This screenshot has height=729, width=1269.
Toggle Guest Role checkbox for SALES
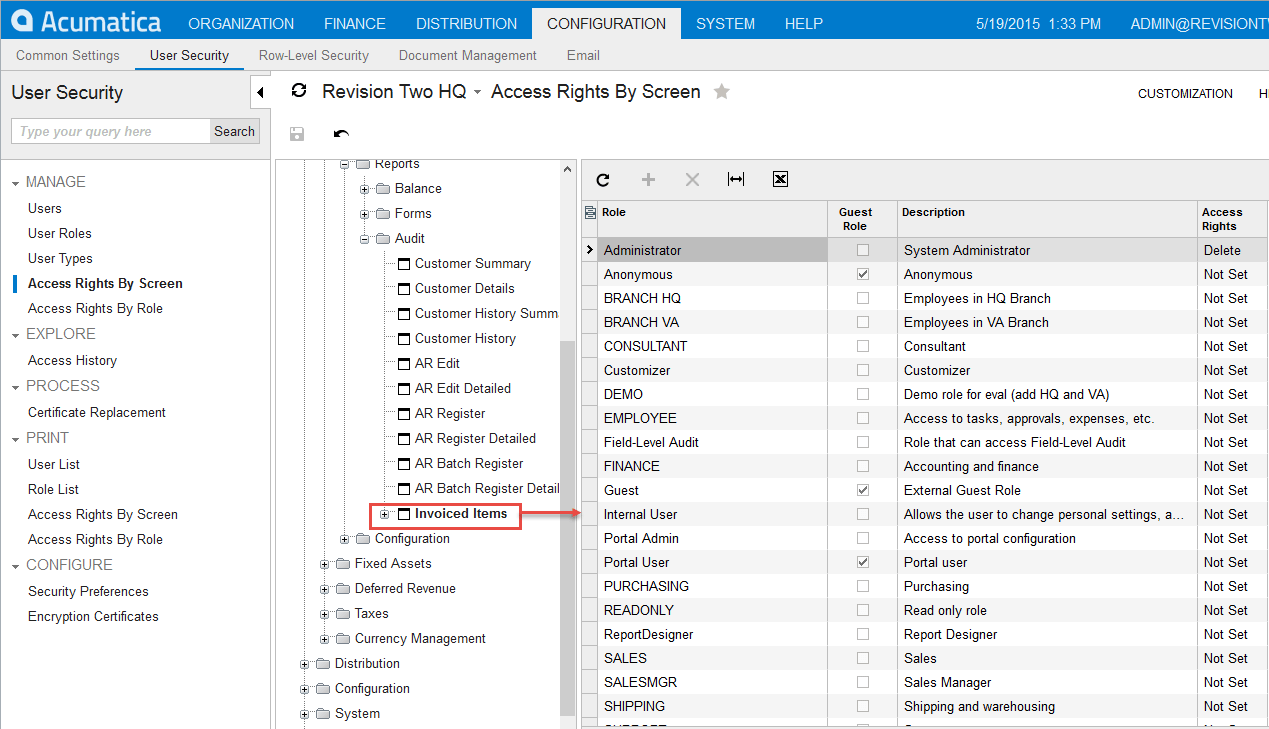coord(863,658)
